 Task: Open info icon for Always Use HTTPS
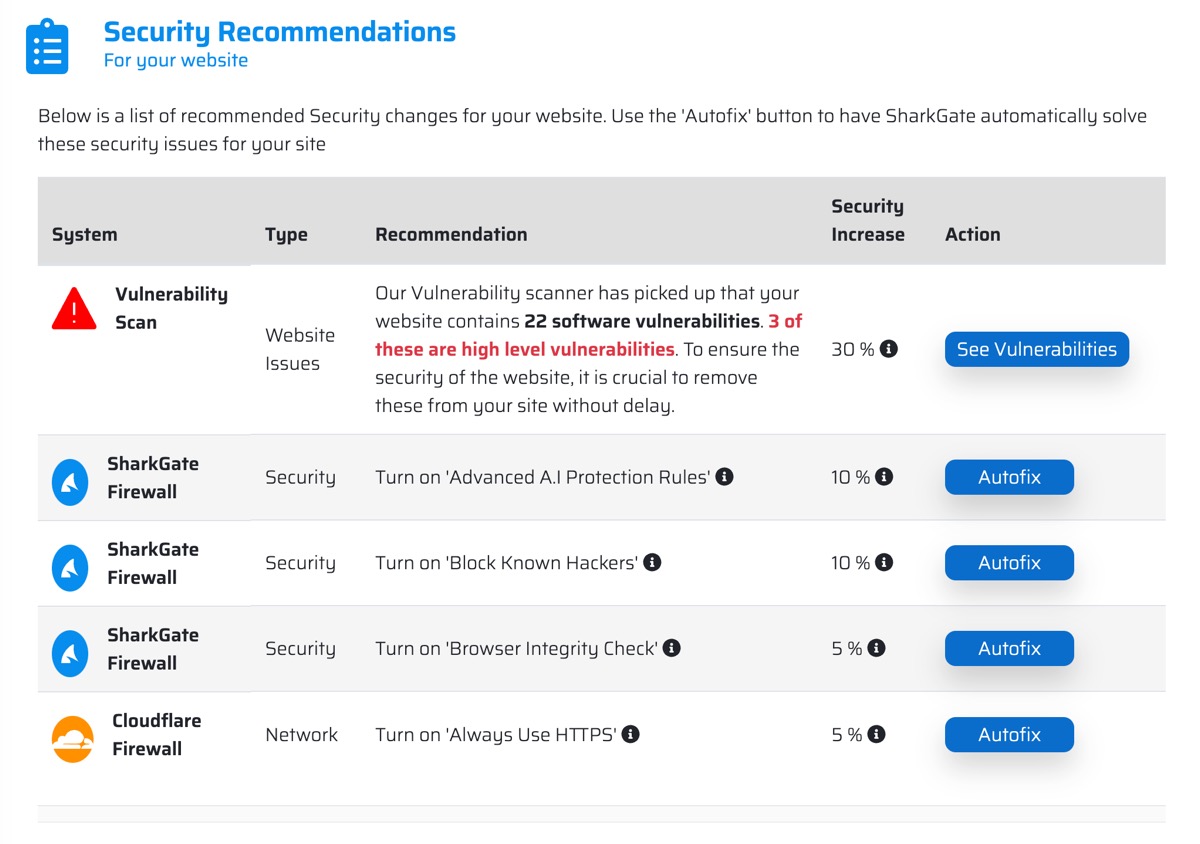coord(630,734)
